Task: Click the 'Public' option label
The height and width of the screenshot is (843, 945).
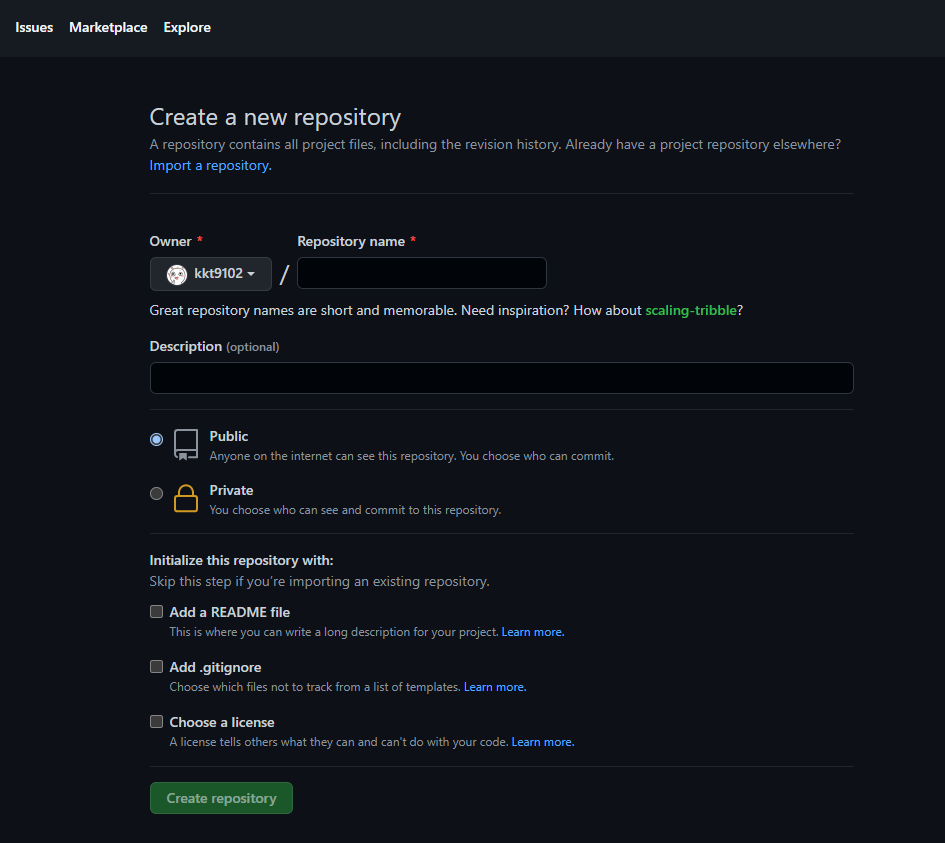Action: click(228, 436)
